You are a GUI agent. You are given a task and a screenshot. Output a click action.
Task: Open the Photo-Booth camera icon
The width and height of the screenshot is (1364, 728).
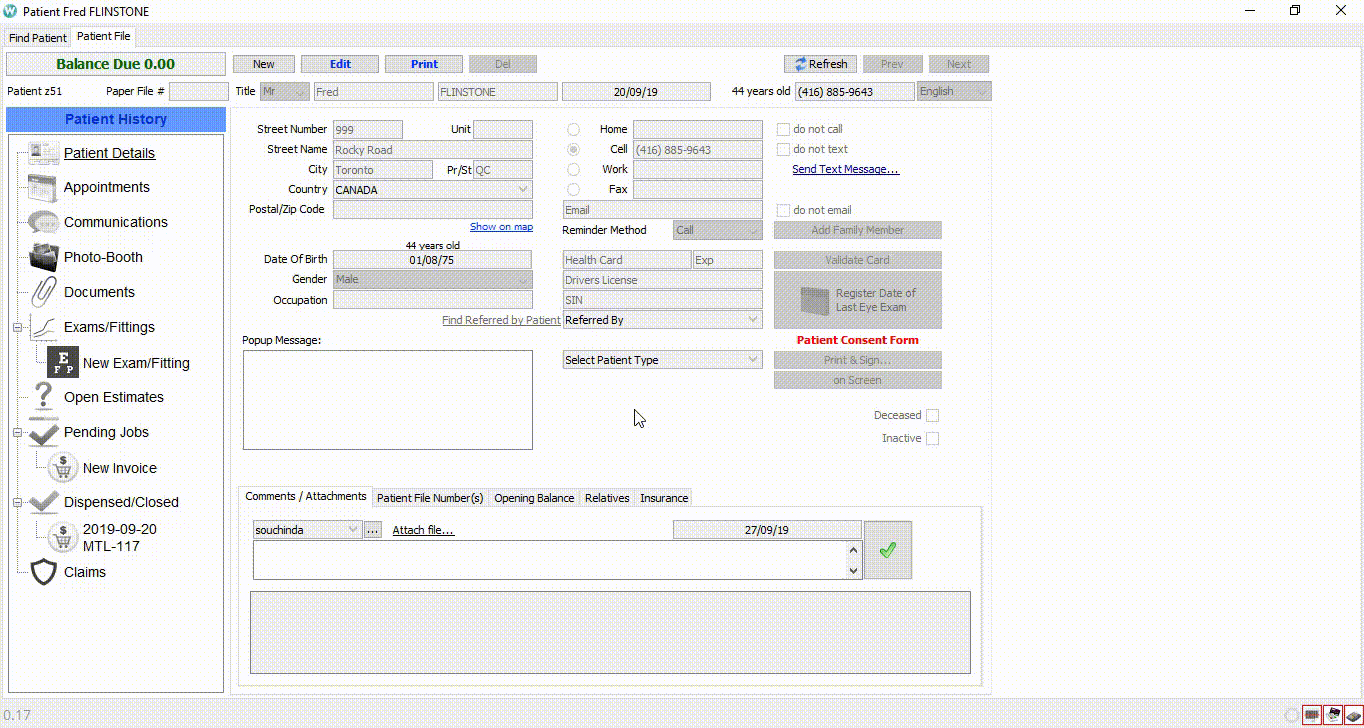(43, 257)
